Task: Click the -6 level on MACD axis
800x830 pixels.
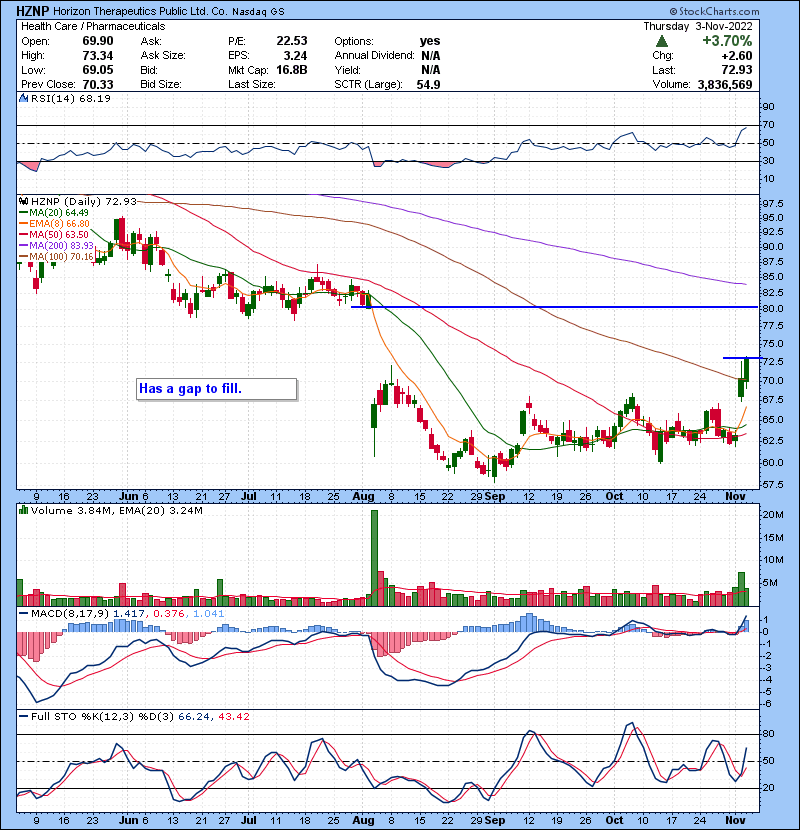Action: 767,704
